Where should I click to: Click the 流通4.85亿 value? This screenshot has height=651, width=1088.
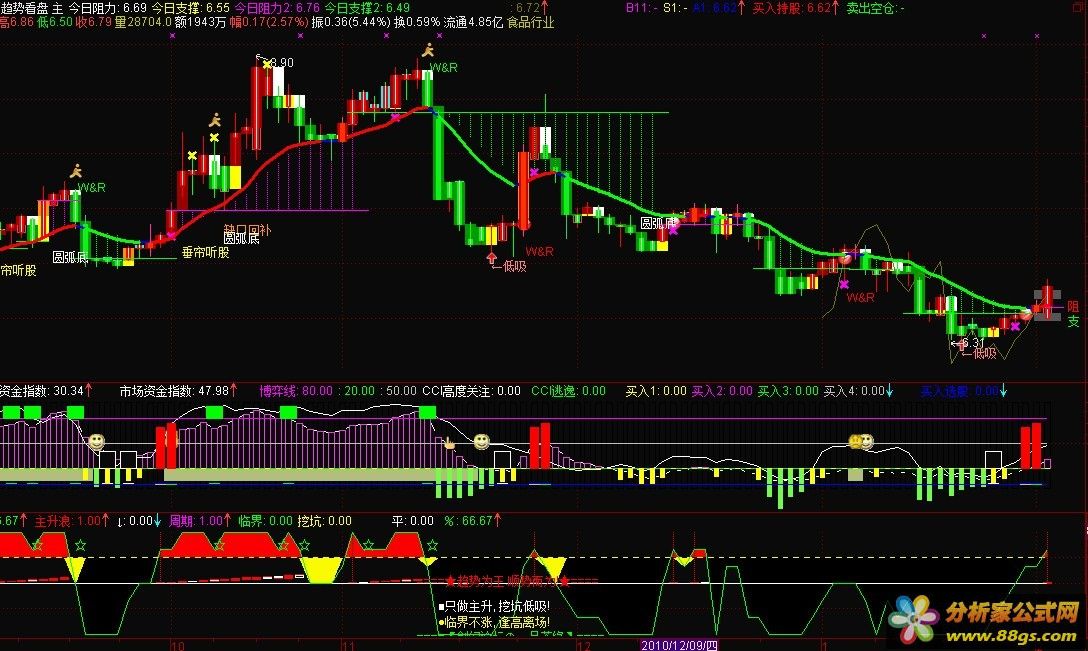point(473,22)
